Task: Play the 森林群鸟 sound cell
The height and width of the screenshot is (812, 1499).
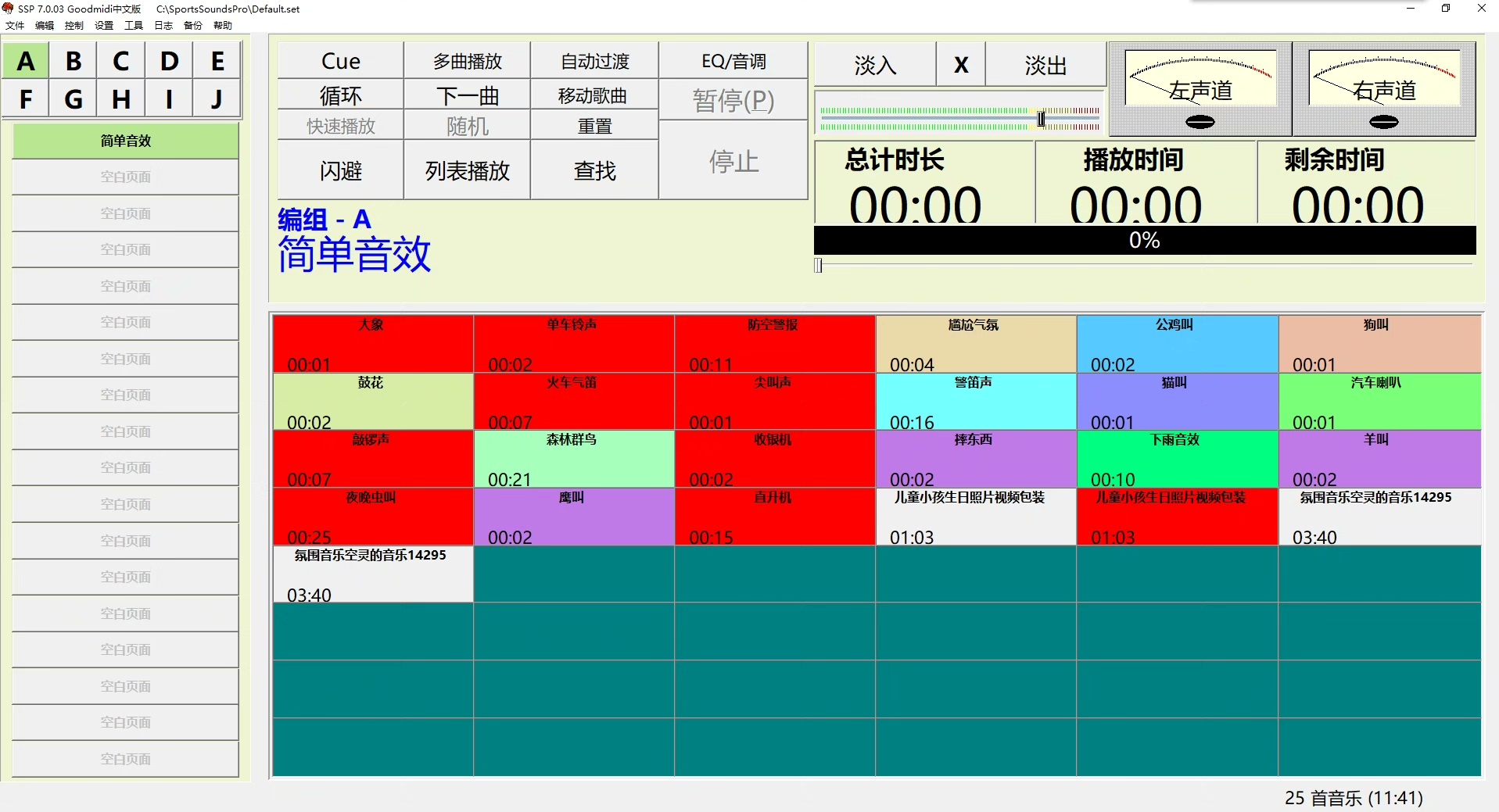Action: point(574,459)
